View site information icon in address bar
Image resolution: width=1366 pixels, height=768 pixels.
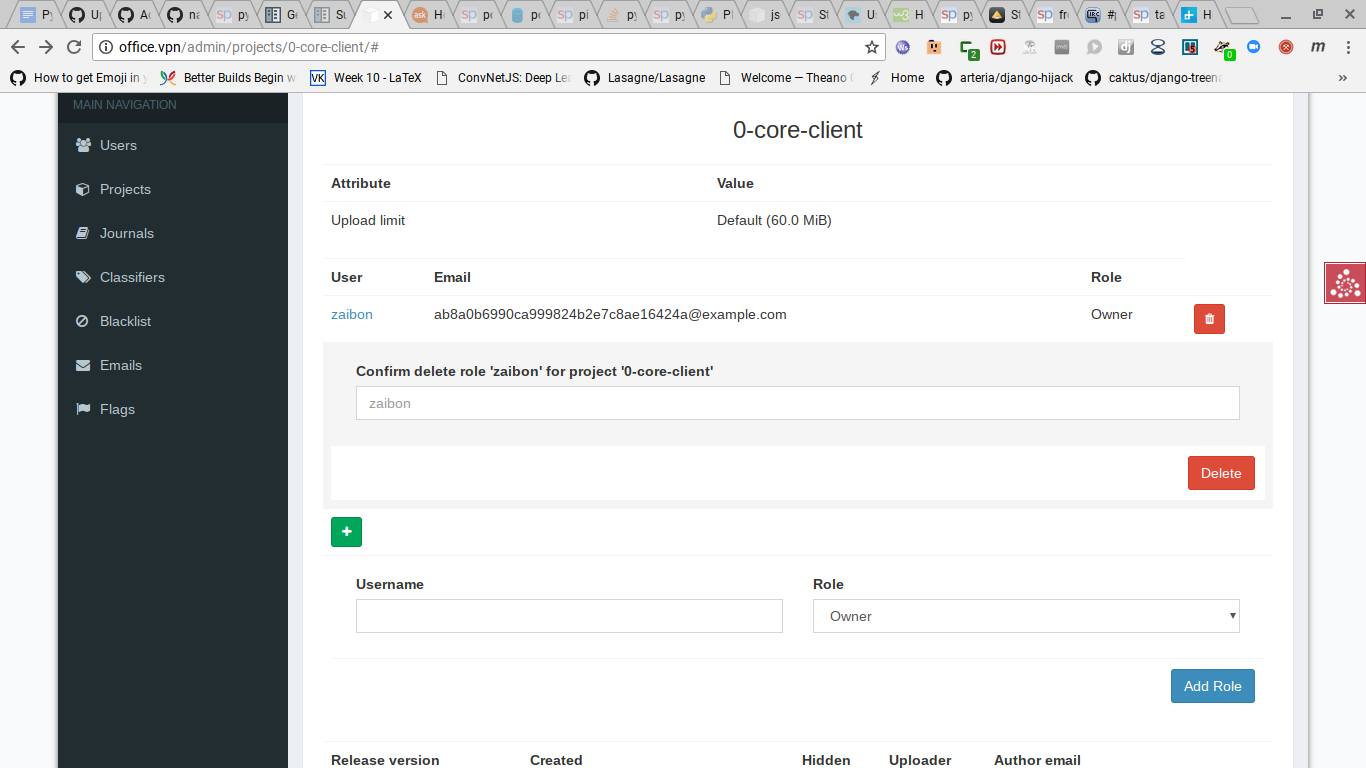[x=107, y=47]
